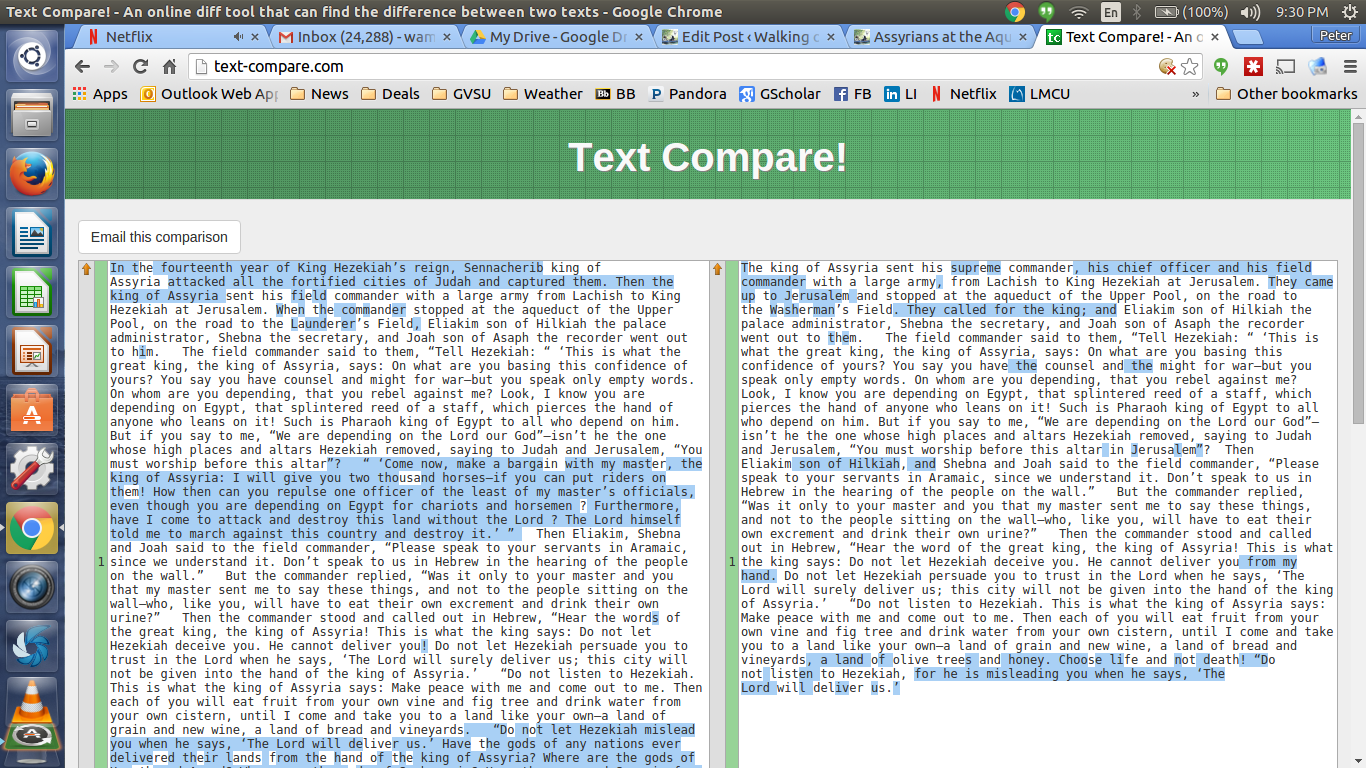
Task: Reload the page using the refresh icon
Action: click(140, 67)
